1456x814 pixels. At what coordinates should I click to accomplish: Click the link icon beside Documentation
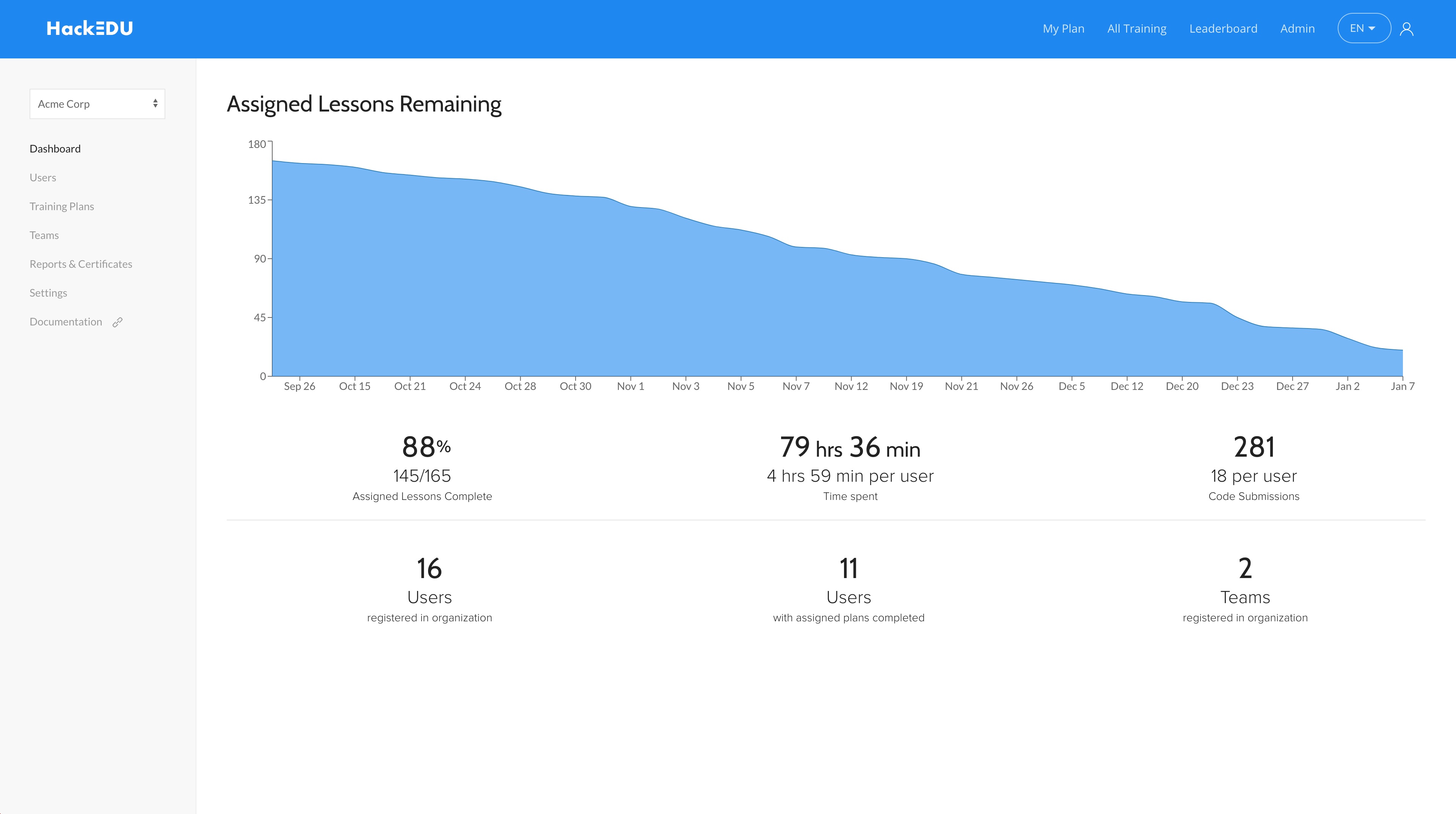pos(118,322)
